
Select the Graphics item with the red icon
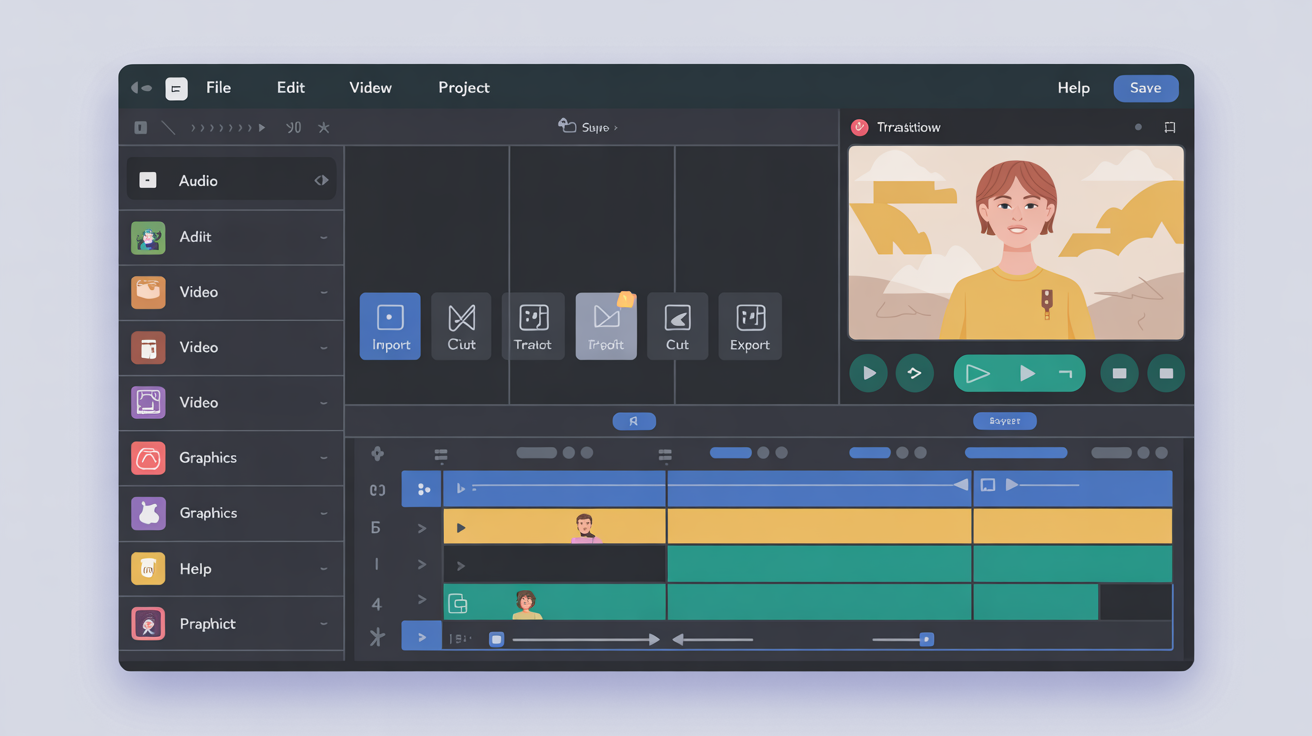click(x=148, y=458)
